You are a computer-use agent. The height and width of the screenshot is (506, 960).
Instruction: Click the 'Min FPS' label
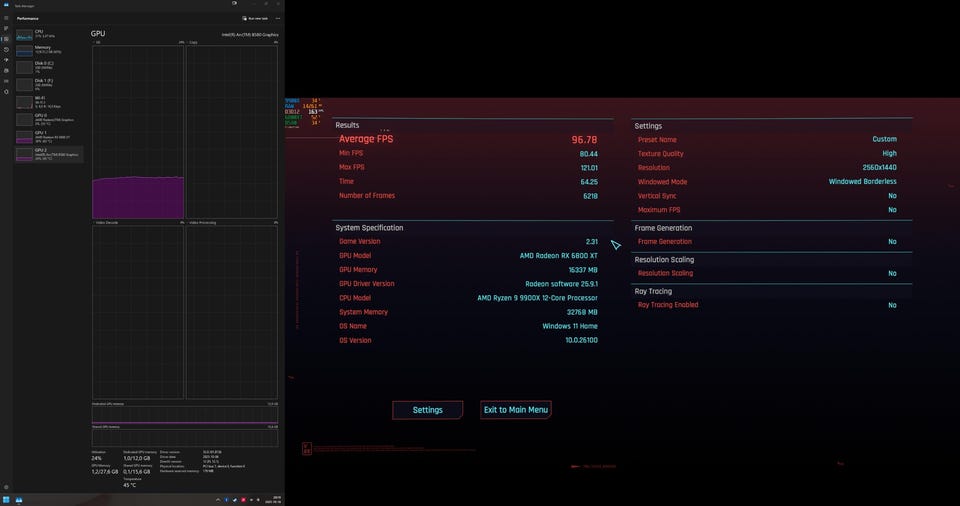(x=351, y=153)
